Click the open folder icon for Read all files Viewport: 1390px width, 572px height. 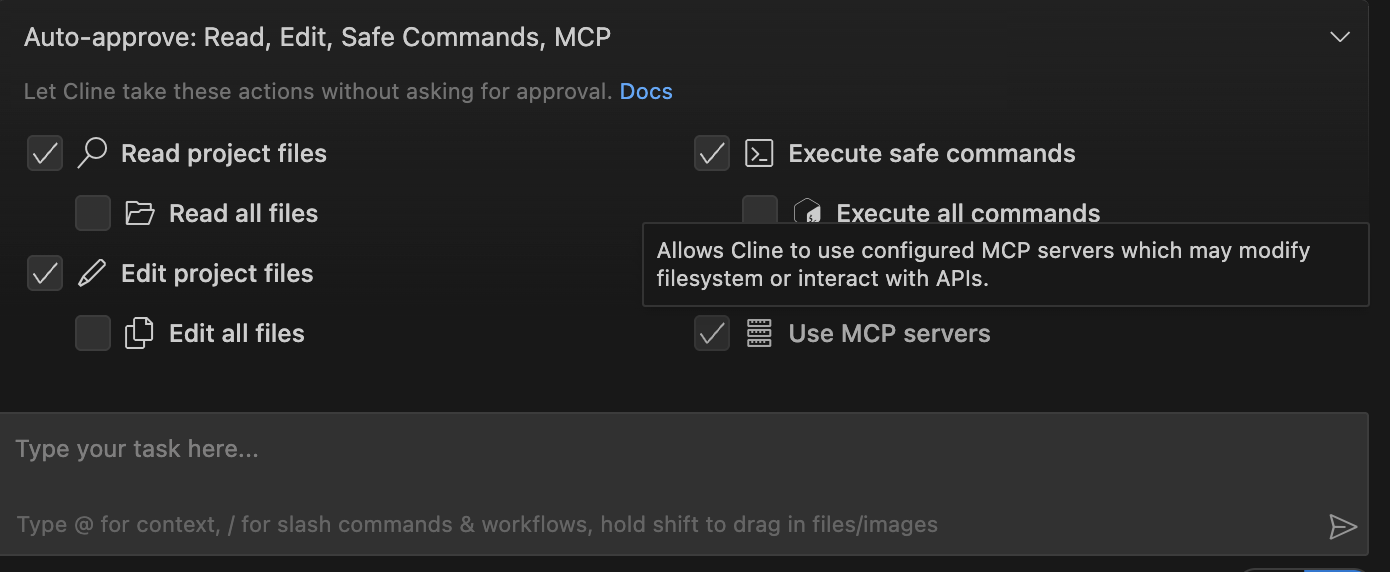[140, 213]
